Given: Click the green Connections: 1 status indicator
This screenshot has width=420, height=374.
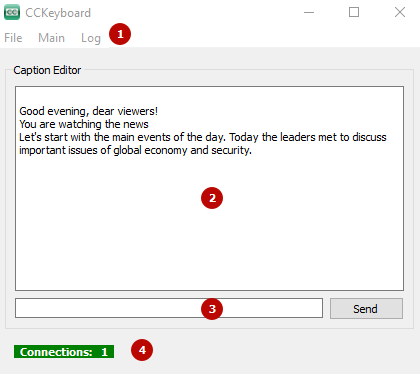Looking at the screenshot, I should [64, 352].
